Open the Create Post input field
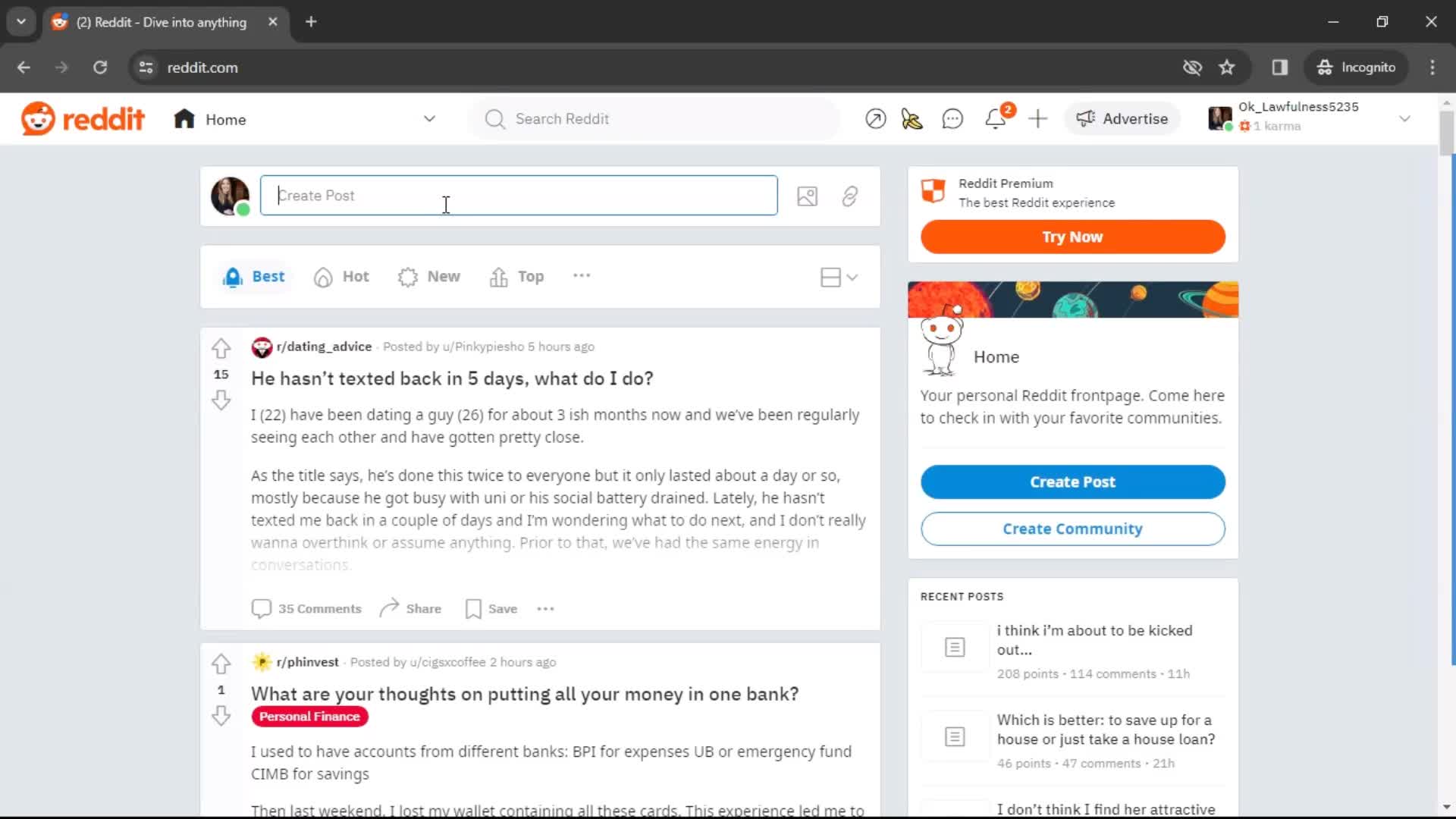1456x819 pixels. click(519, 195)
